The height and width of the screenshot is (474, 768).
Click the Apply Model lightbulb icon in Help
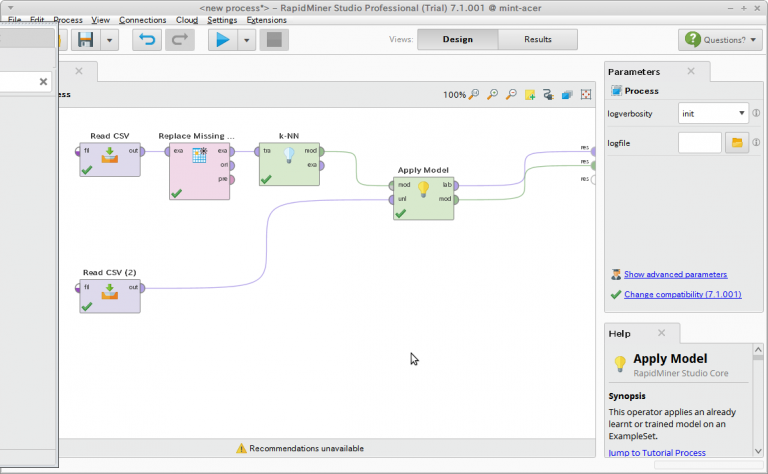[620, 364]
